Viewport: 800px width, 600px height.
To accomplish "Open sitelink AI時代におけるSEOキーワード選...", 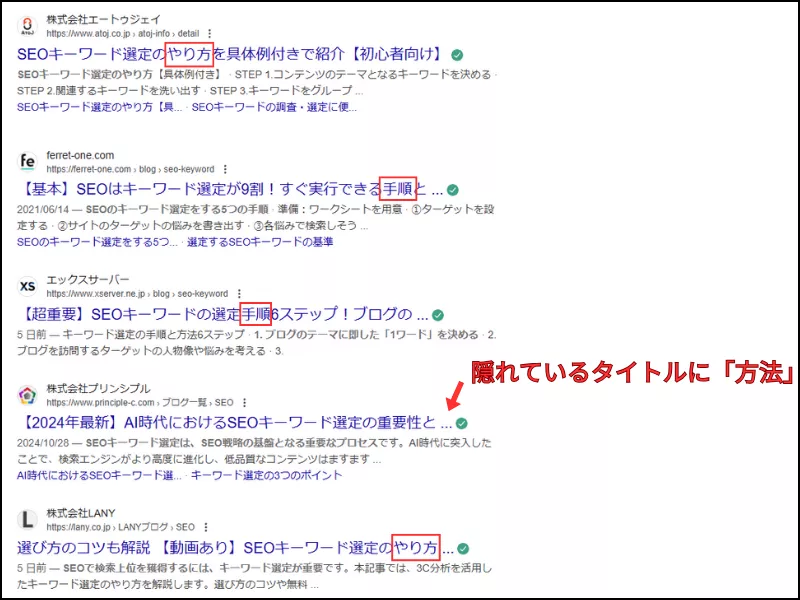I will tap(99, 476).
